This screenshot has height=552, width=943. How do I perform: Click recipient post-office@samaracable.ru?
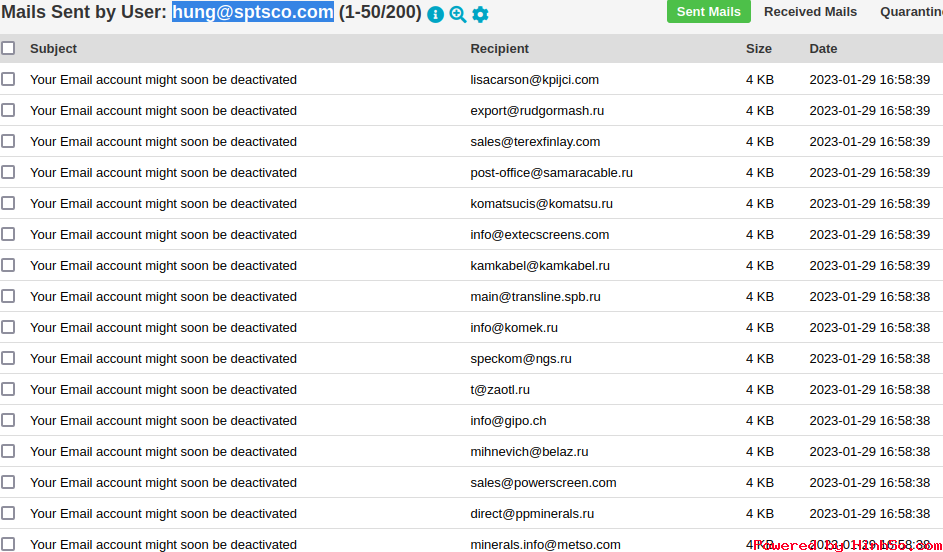tap(551, 173)
